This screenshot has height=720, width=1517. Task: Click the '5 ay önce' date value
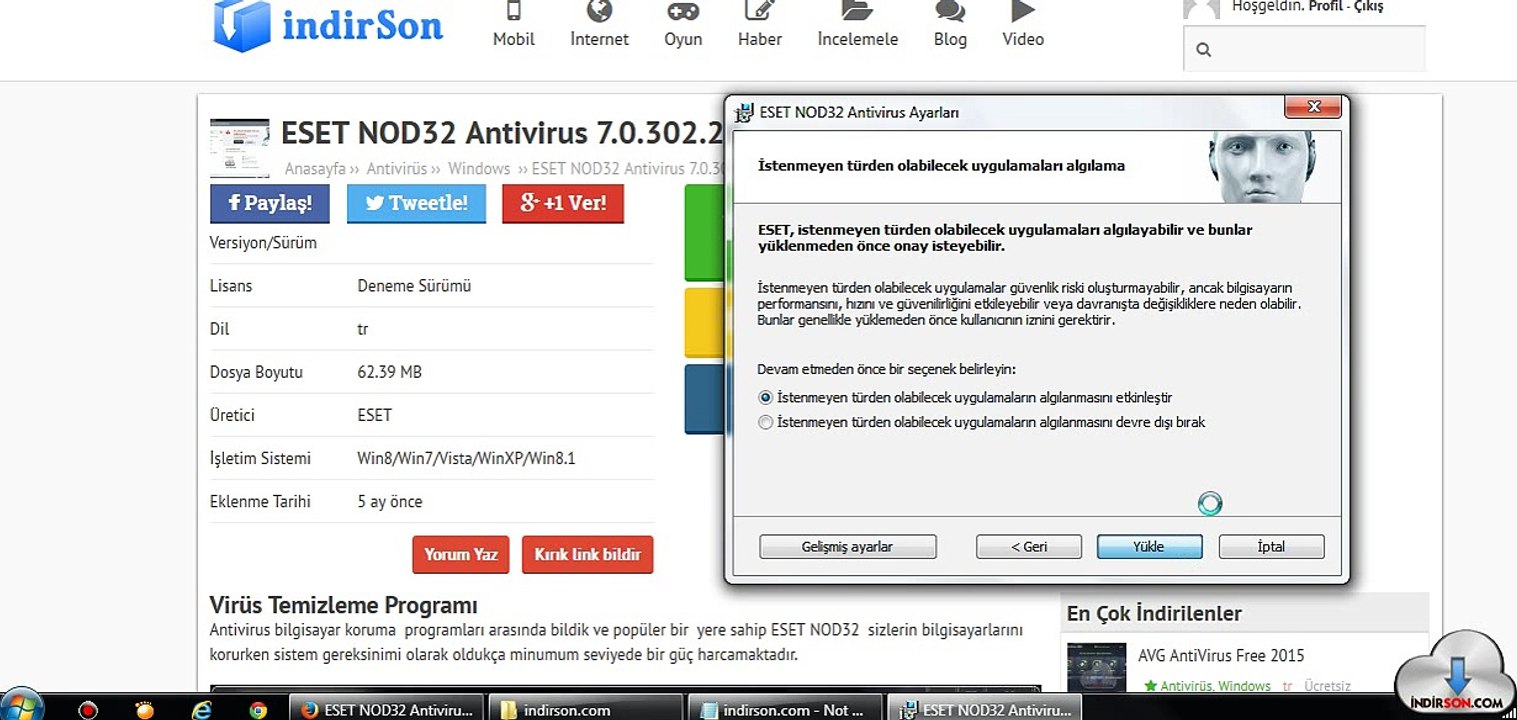point(390,502)
